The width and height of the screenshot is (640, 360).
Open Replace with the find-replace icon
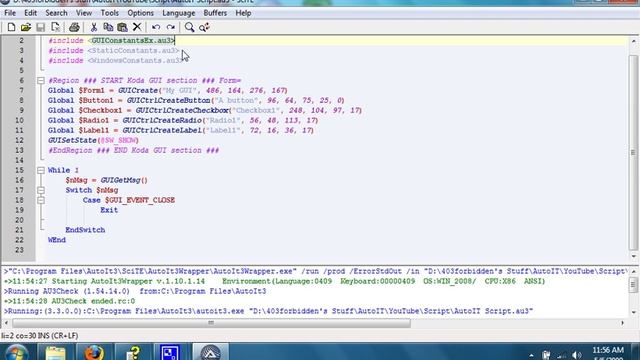[x=204, y=27]
